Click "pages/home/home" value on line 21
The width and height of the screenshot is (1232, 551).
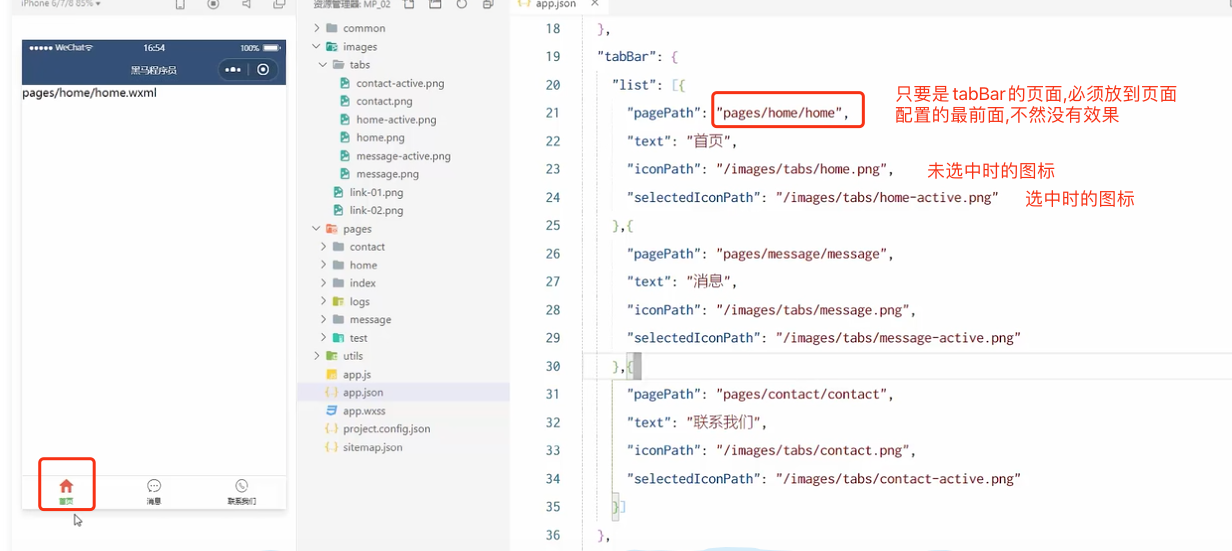(779, 113)
